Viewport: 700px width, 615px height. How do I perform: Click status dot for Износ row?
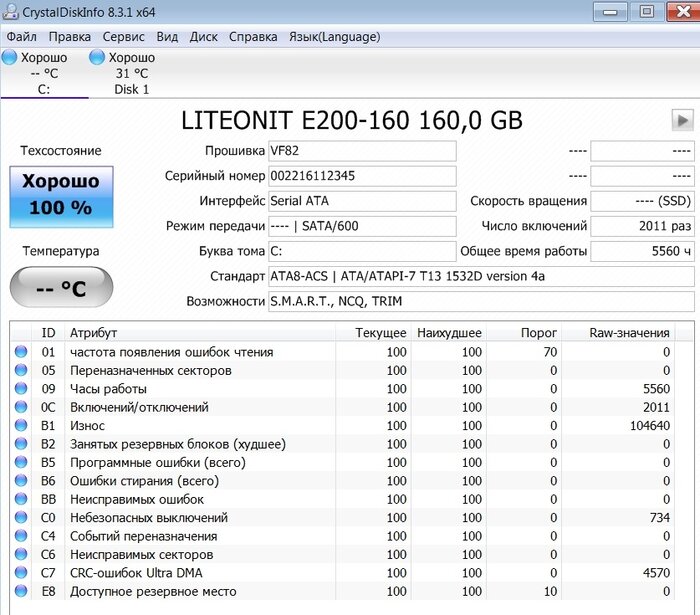[21, 425]
